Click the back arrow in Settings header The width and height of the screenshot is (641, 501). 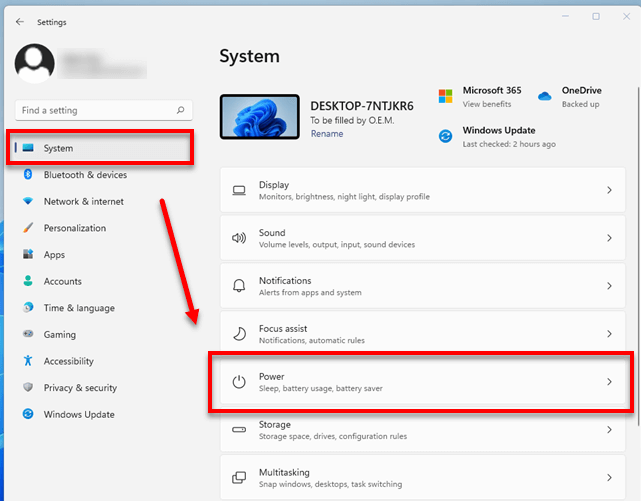pos(20,22)
